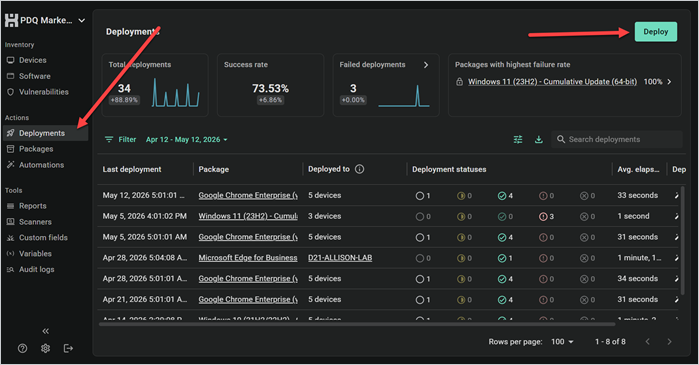The height and width of the screenshot is (365, 699).
Task: Open the D21-ALLISON-LAB device link
Action: 340,258
